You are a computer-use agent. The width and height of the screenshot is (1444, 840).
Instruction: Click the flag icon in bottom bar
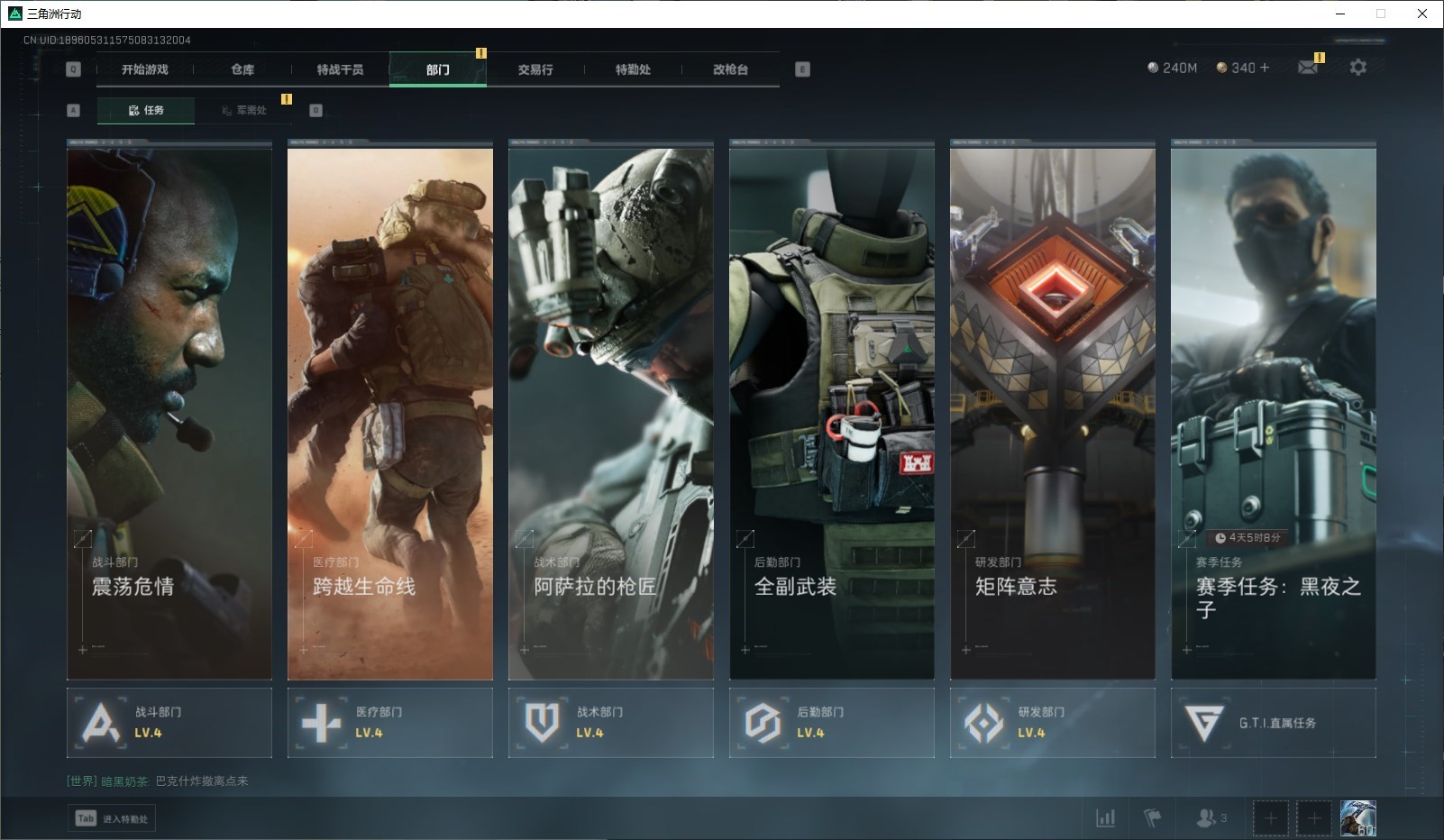(x=1152, y=818)
